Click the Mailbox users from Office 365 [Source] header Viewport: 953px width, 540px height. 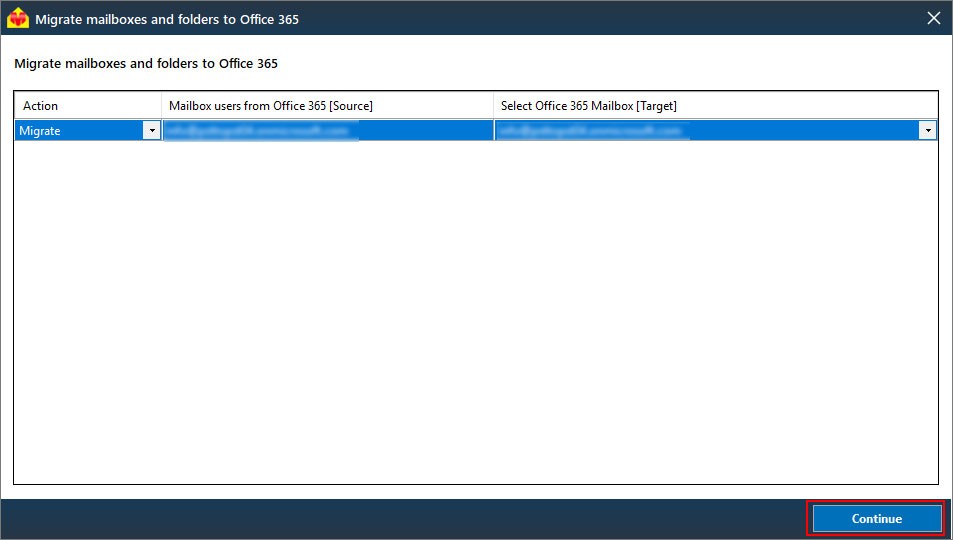tap(327, 106)
